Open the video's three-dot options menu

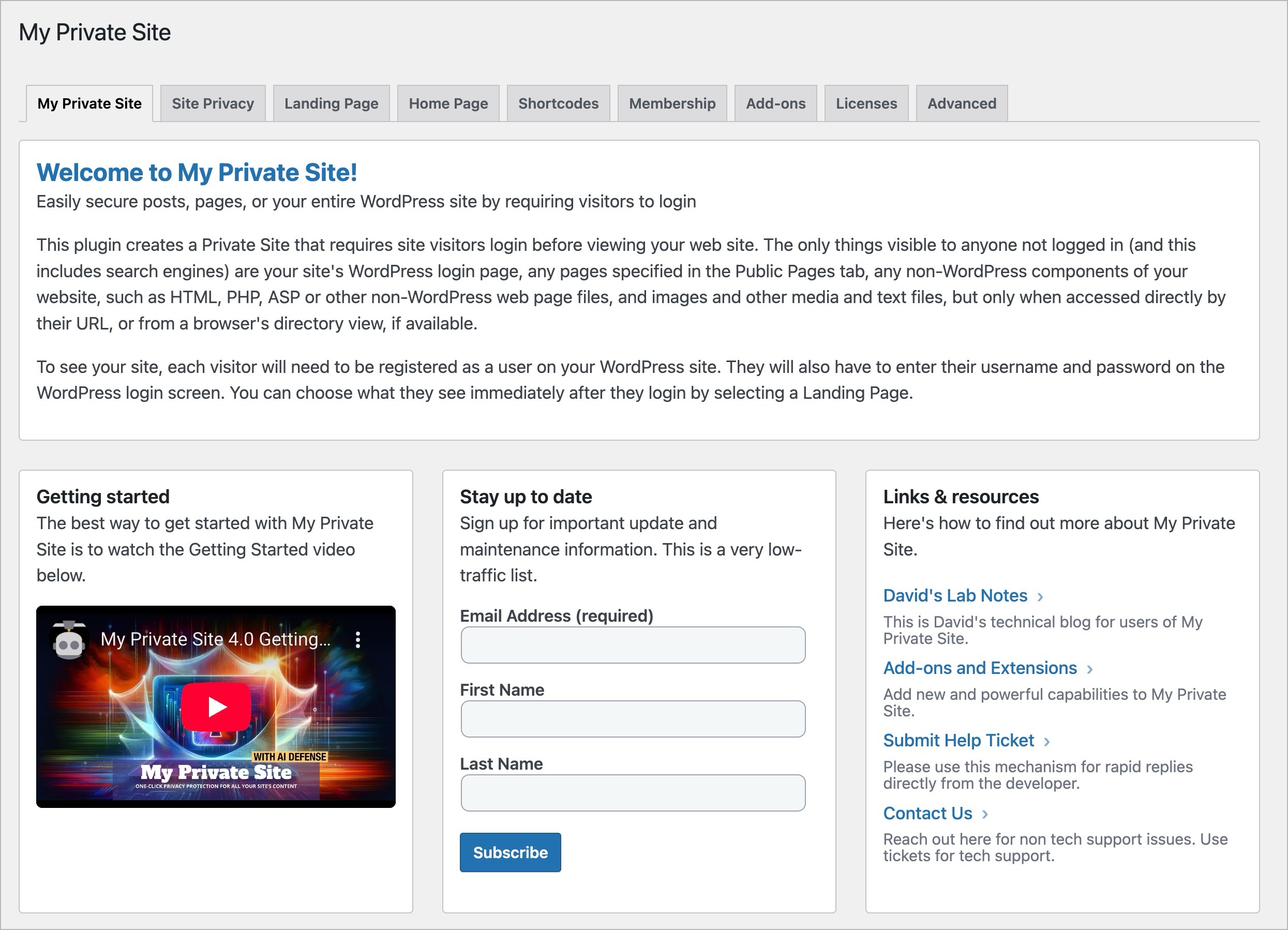pos(358,639)
